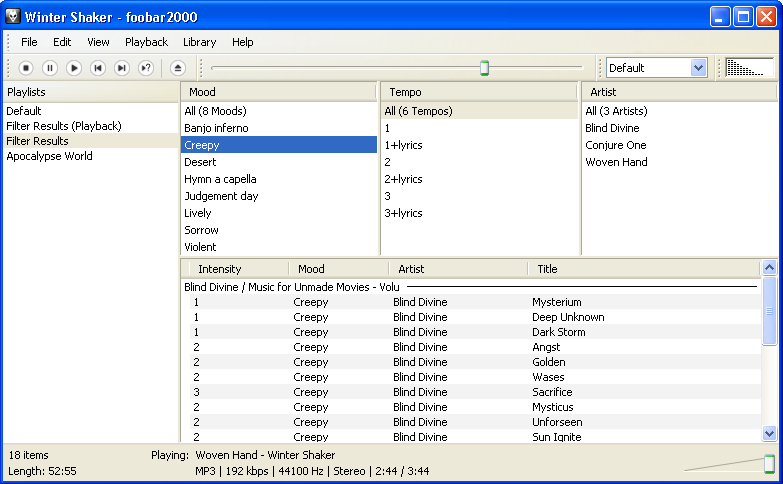This screenshot has height=484, width=783.
Task: Click the Play button
Action: (x=74, y=68)
